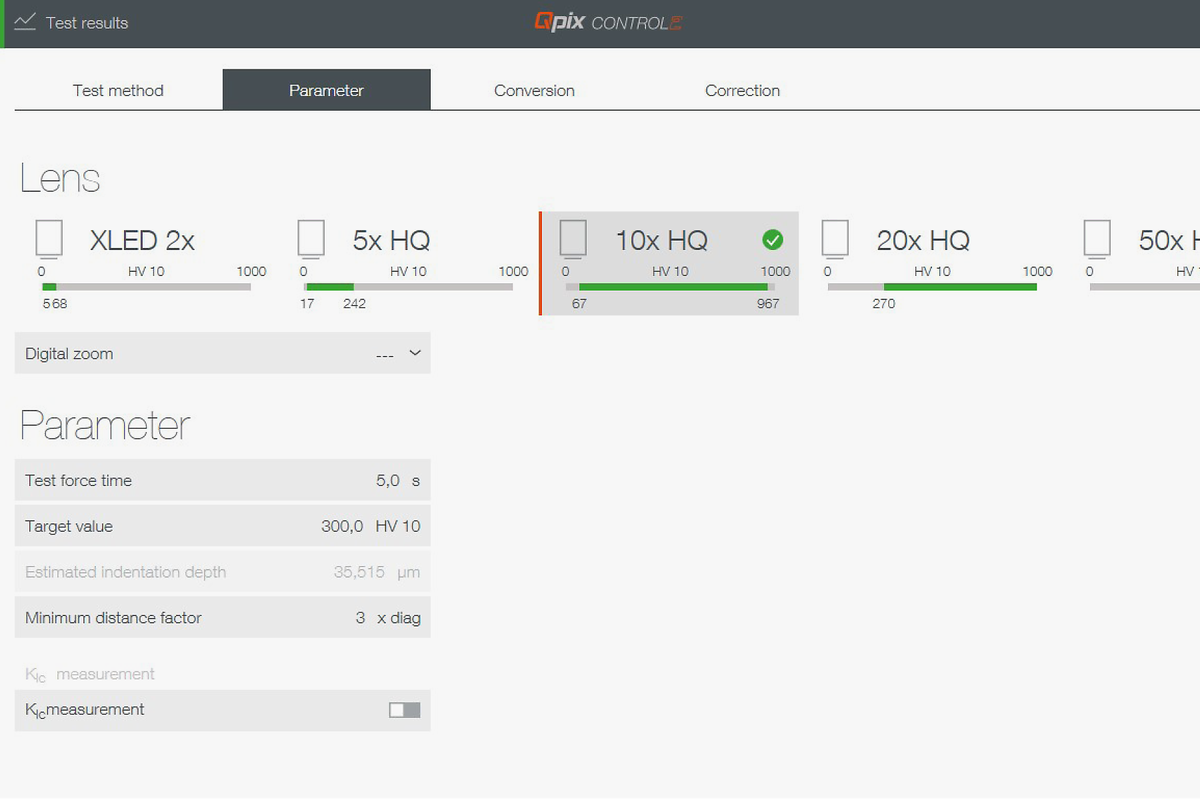Select the 5x HQ lens icon
This screenshot has width=1200, height=800.
click(x=311, y=239)
